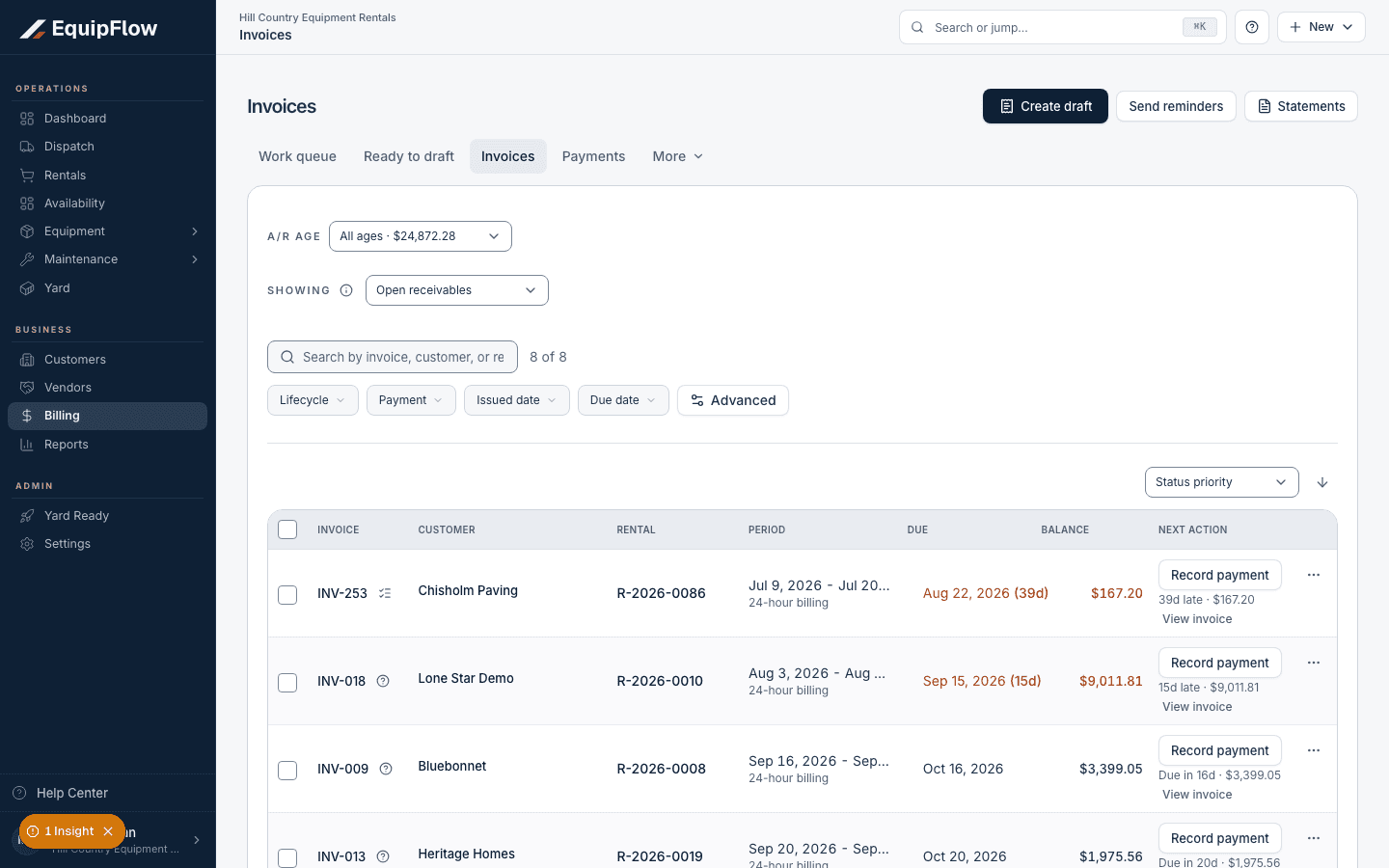This screenshot has height=868, width=1389.
Task: Click the status icon beside INV-013
Action: click(x=383, y=856)
